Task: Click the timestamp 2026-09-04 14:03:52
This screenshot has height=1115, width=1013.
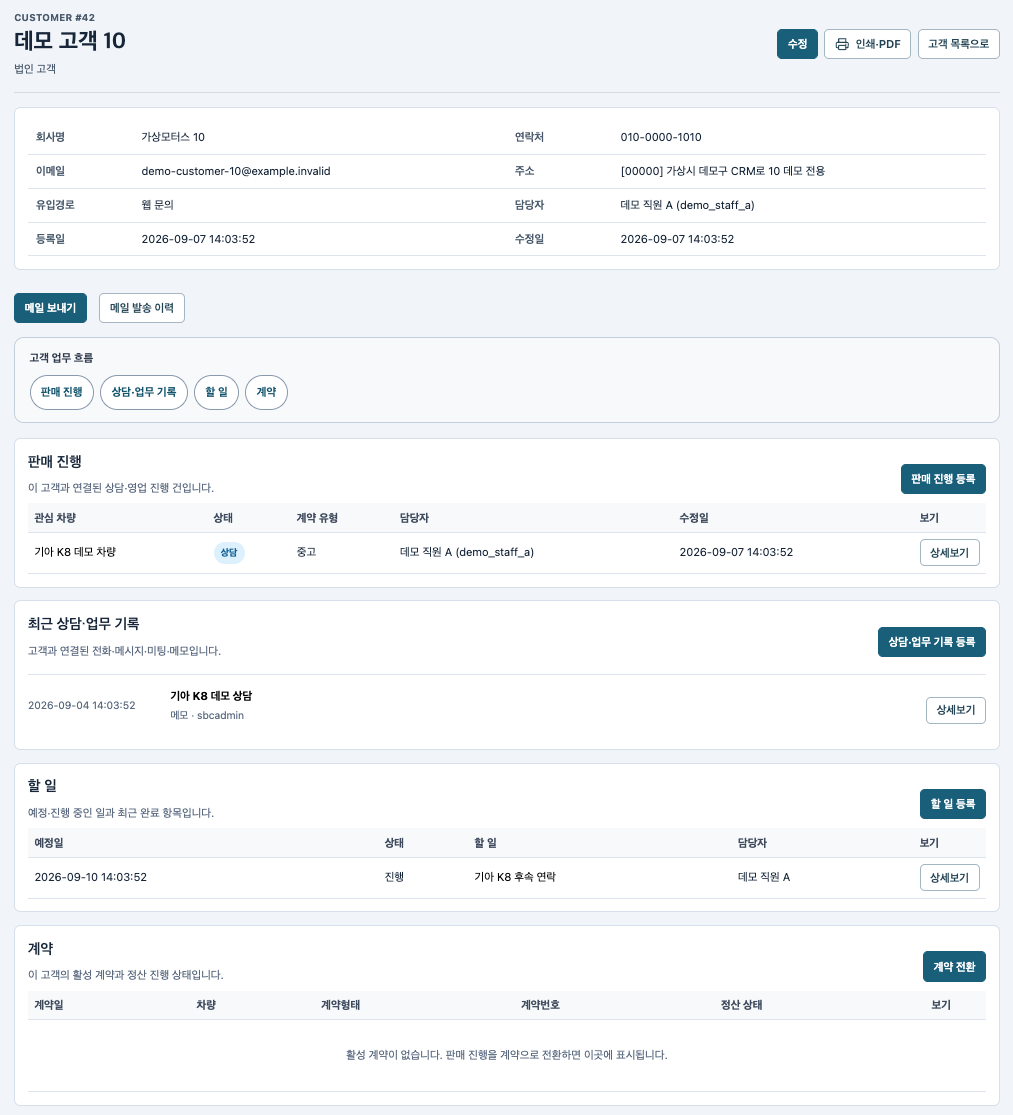Action: tap(82, 705)
